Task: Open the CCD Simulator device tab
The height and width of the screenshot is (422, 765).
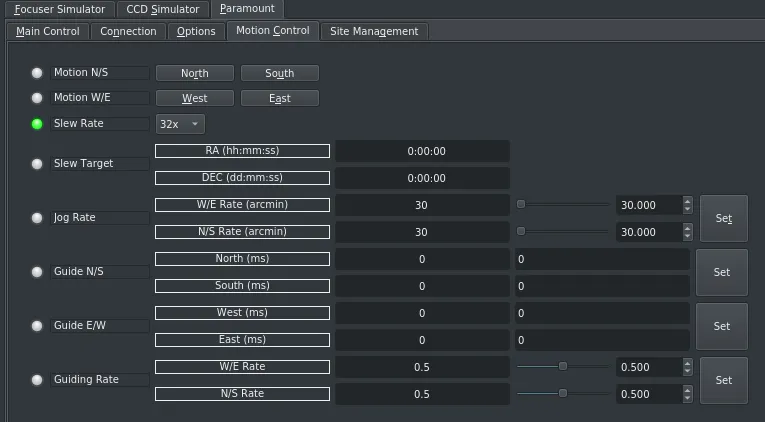Action: pyautogui.click(x=162, y=9)
